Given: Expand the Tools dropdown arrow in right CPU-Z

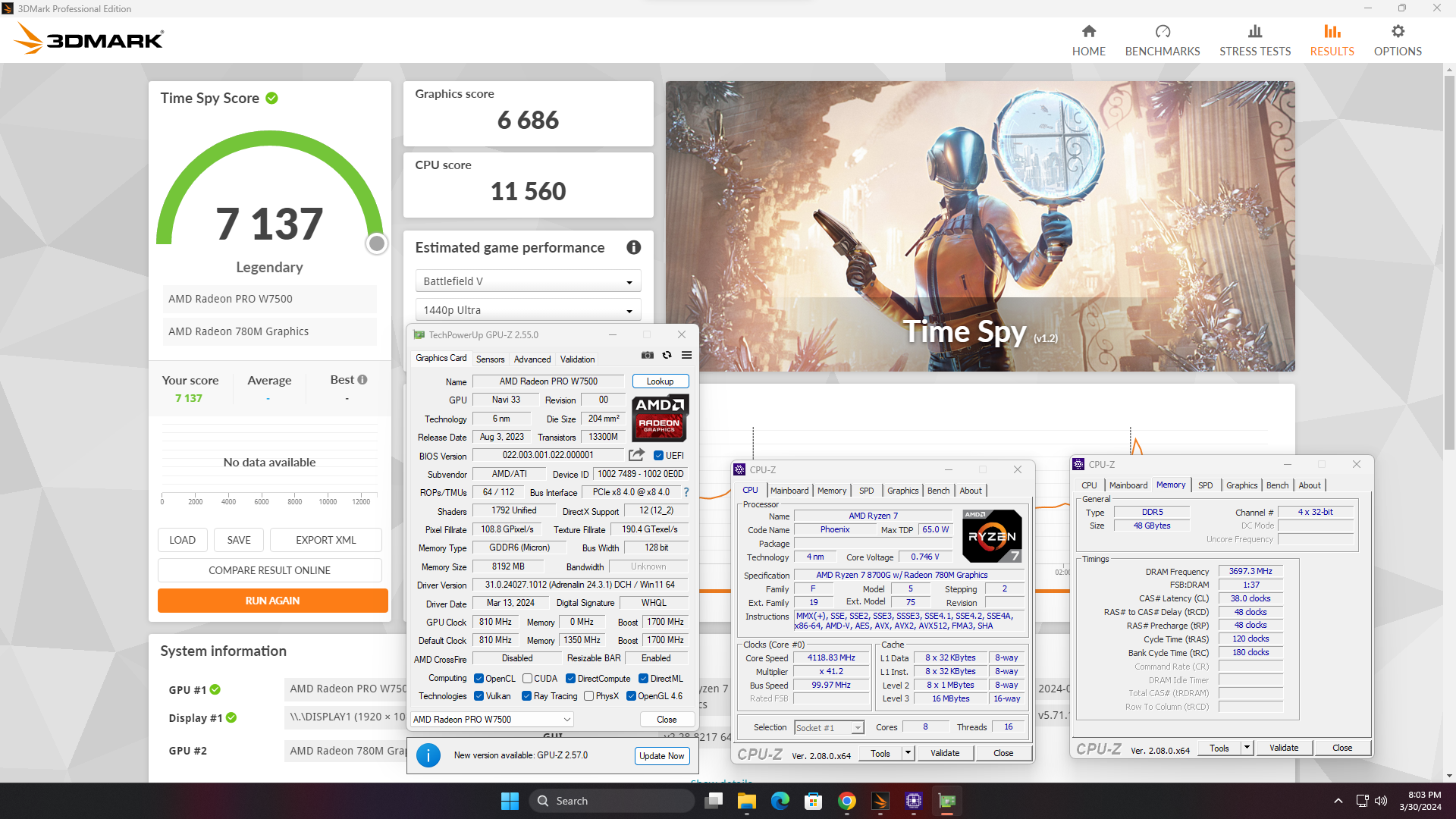Looking at the screenshot, I should (x=1247, y=748).
